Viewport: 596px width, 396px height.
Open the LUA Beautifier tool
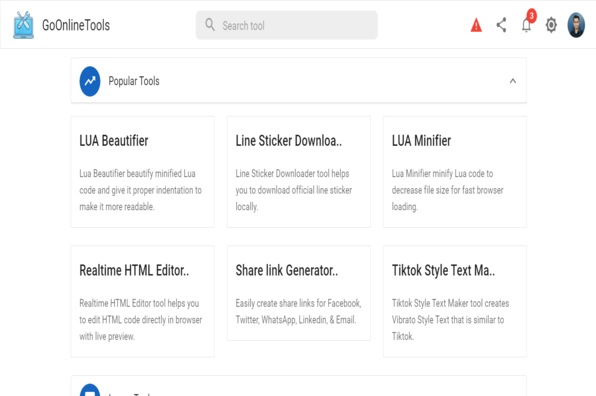(143, 172)
